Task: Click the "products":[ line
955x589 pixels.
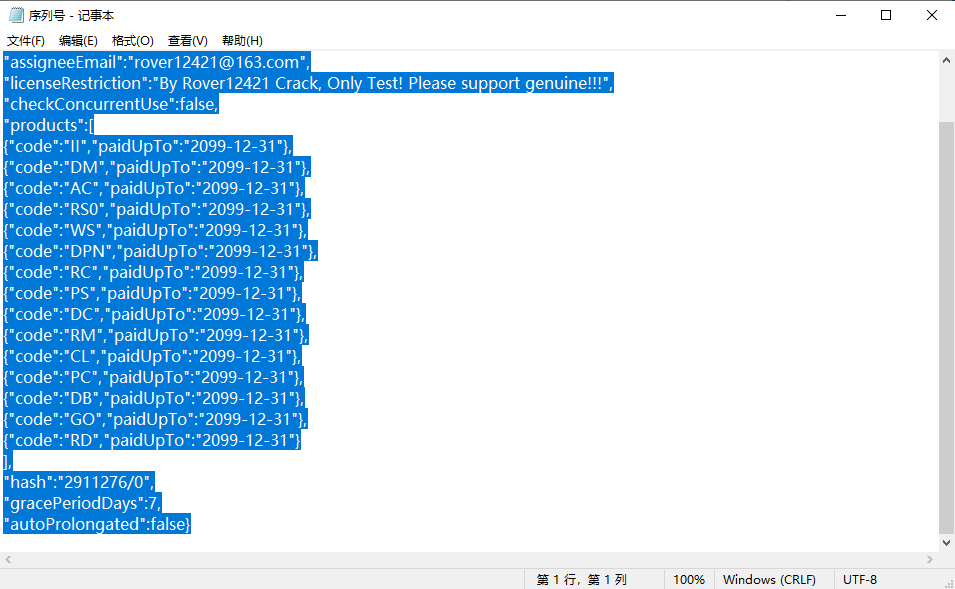Action: pyautogui.click(x=49, y=125)
